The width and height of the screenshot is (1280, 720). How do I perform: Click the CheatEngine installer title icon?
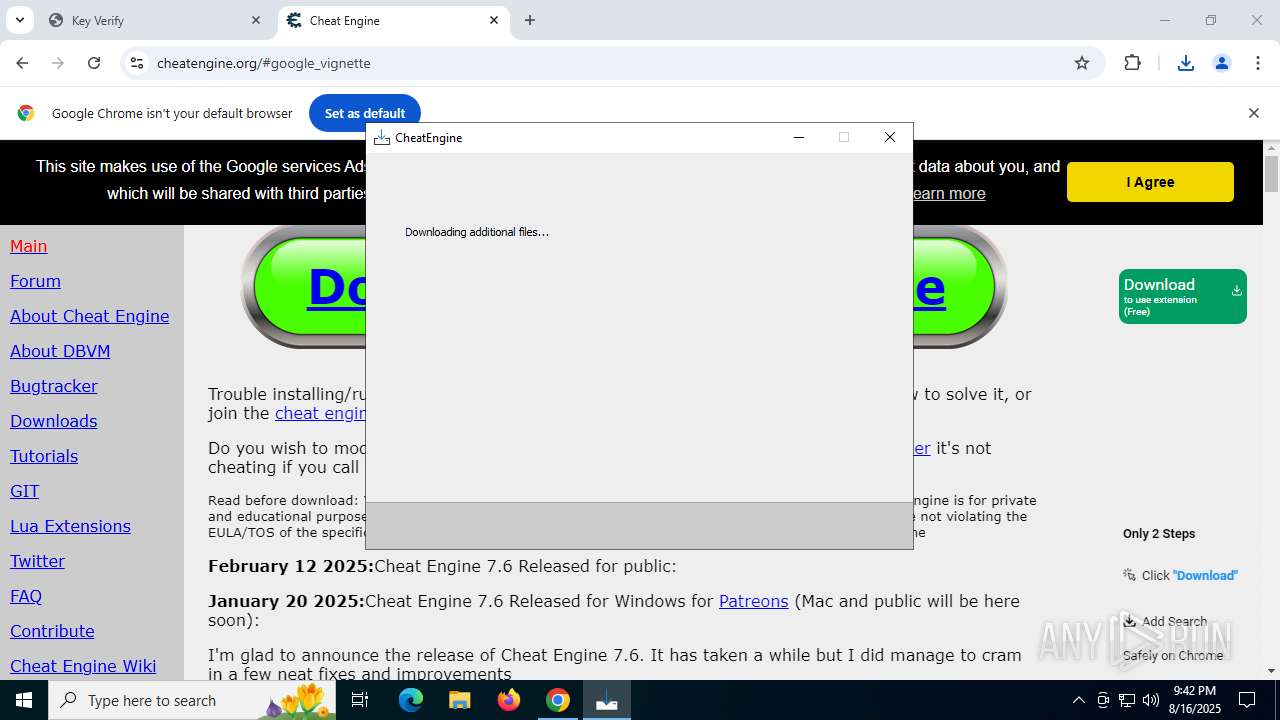click(x=381, y=138)
